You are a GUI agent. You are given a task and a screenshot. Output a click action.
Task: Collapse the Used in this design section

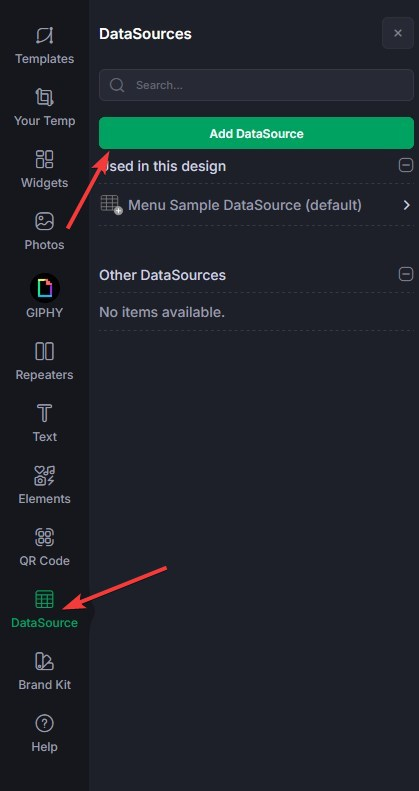point(406,165)
